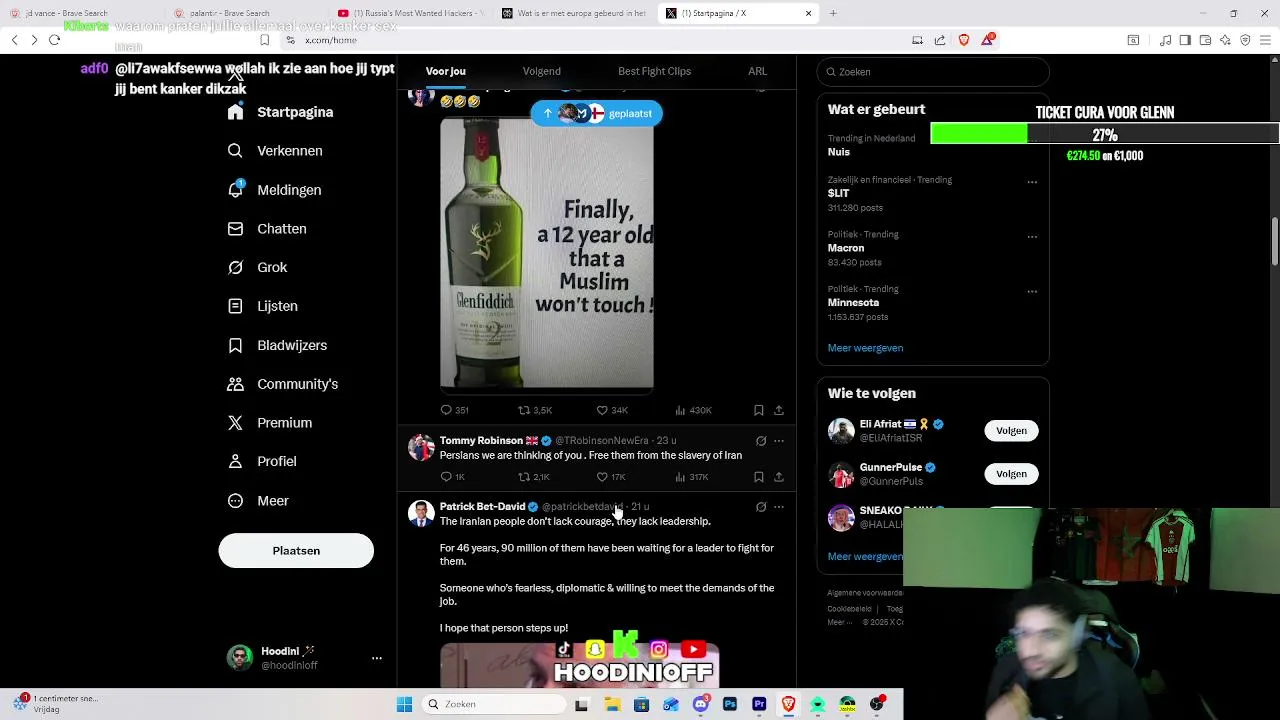Click the X Zoeken search field
This screenshot has width=1280, height=720.
(x=933, y=72)
